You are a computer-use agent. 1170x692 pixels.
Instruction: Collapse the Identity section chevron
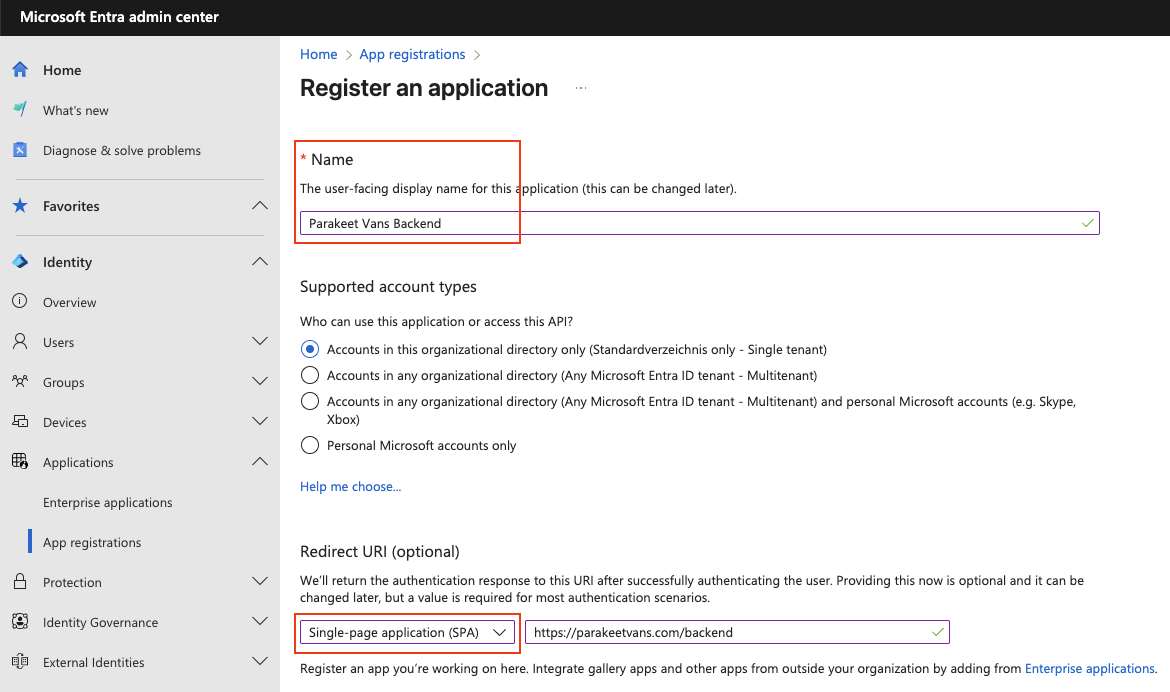[260, 261]
